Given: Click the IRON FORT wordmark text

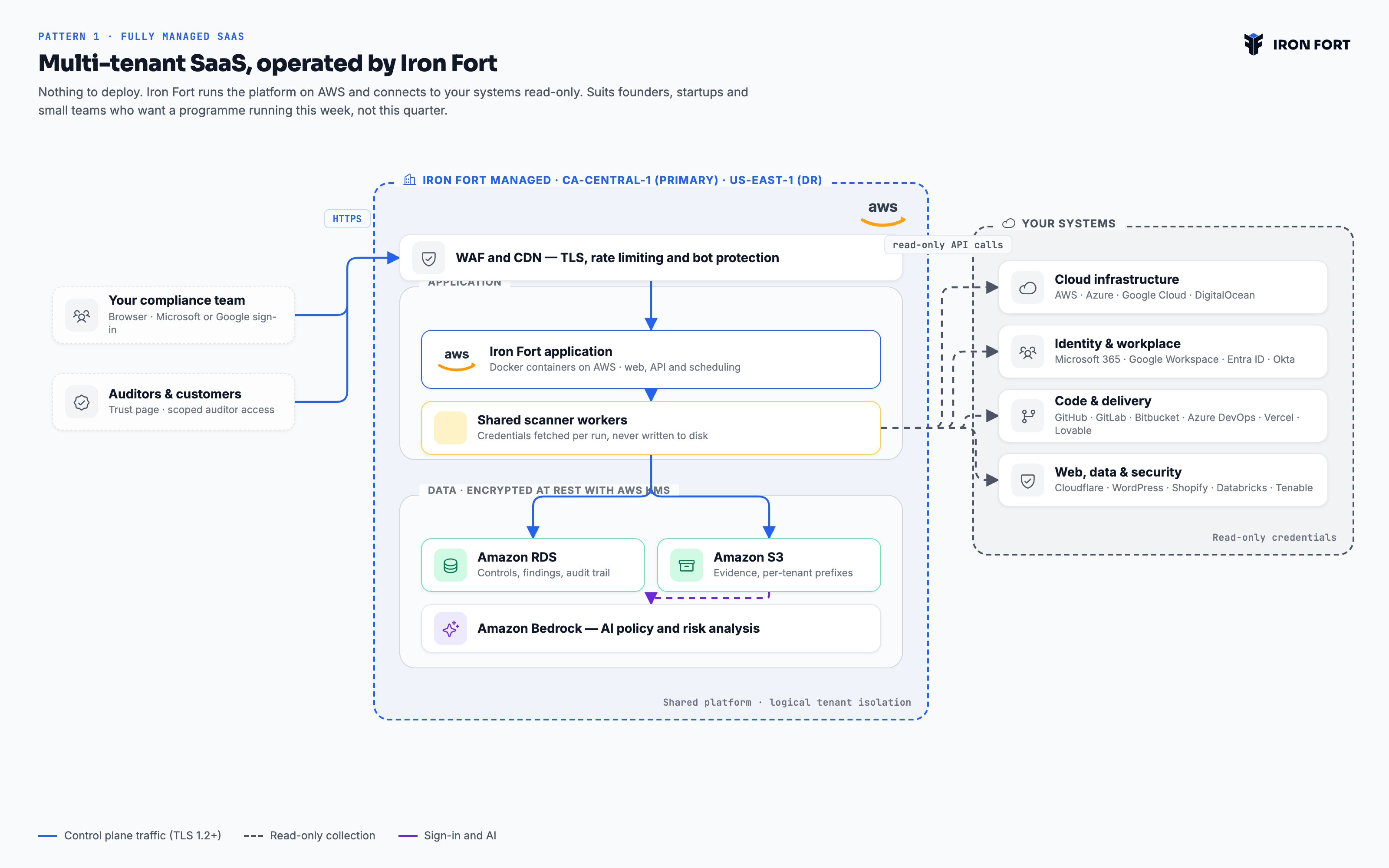Looking at the screenshot, I should click(1311, 45).
